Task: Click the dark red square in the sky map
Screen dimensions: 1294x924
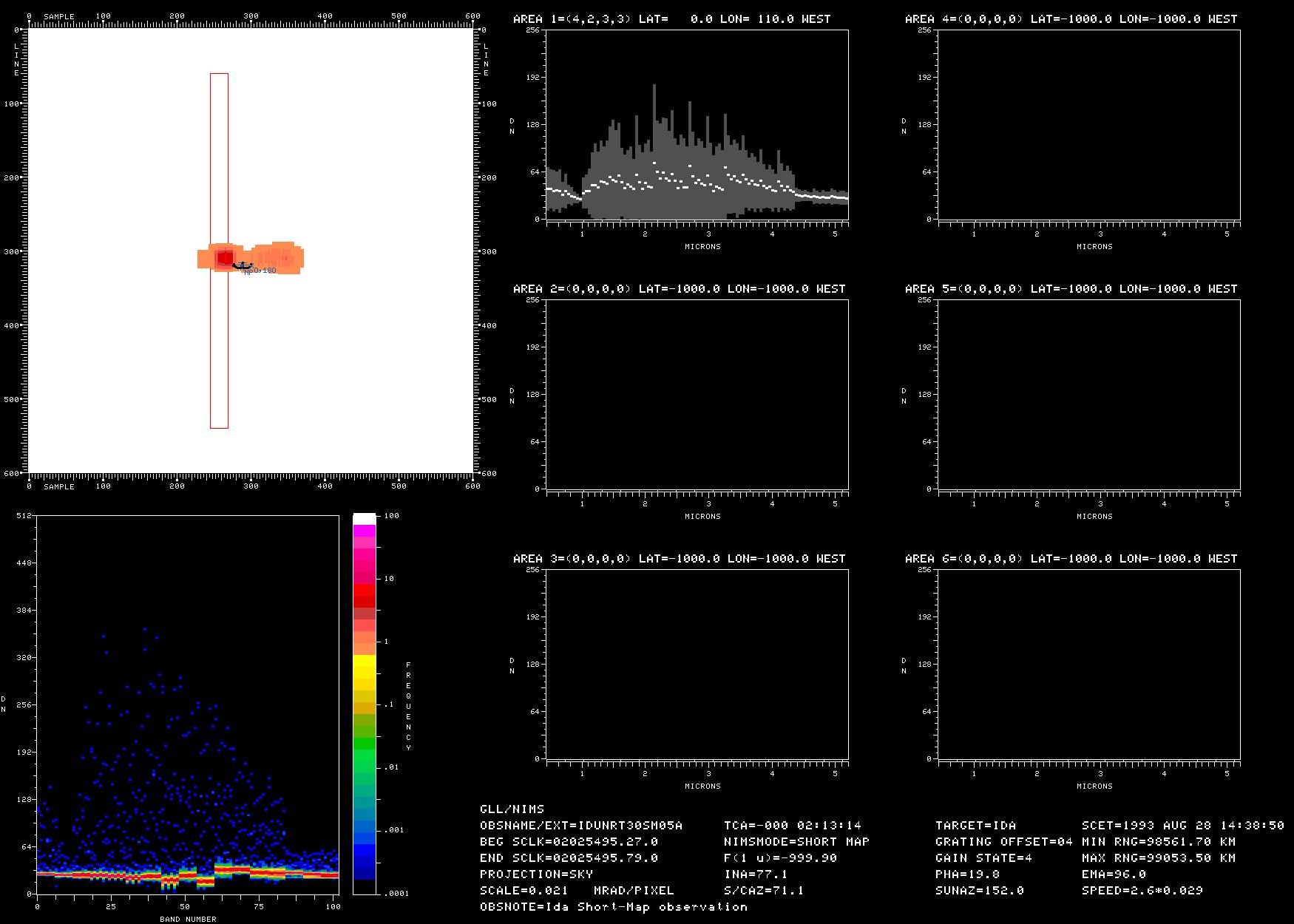Action: (225, 258)
